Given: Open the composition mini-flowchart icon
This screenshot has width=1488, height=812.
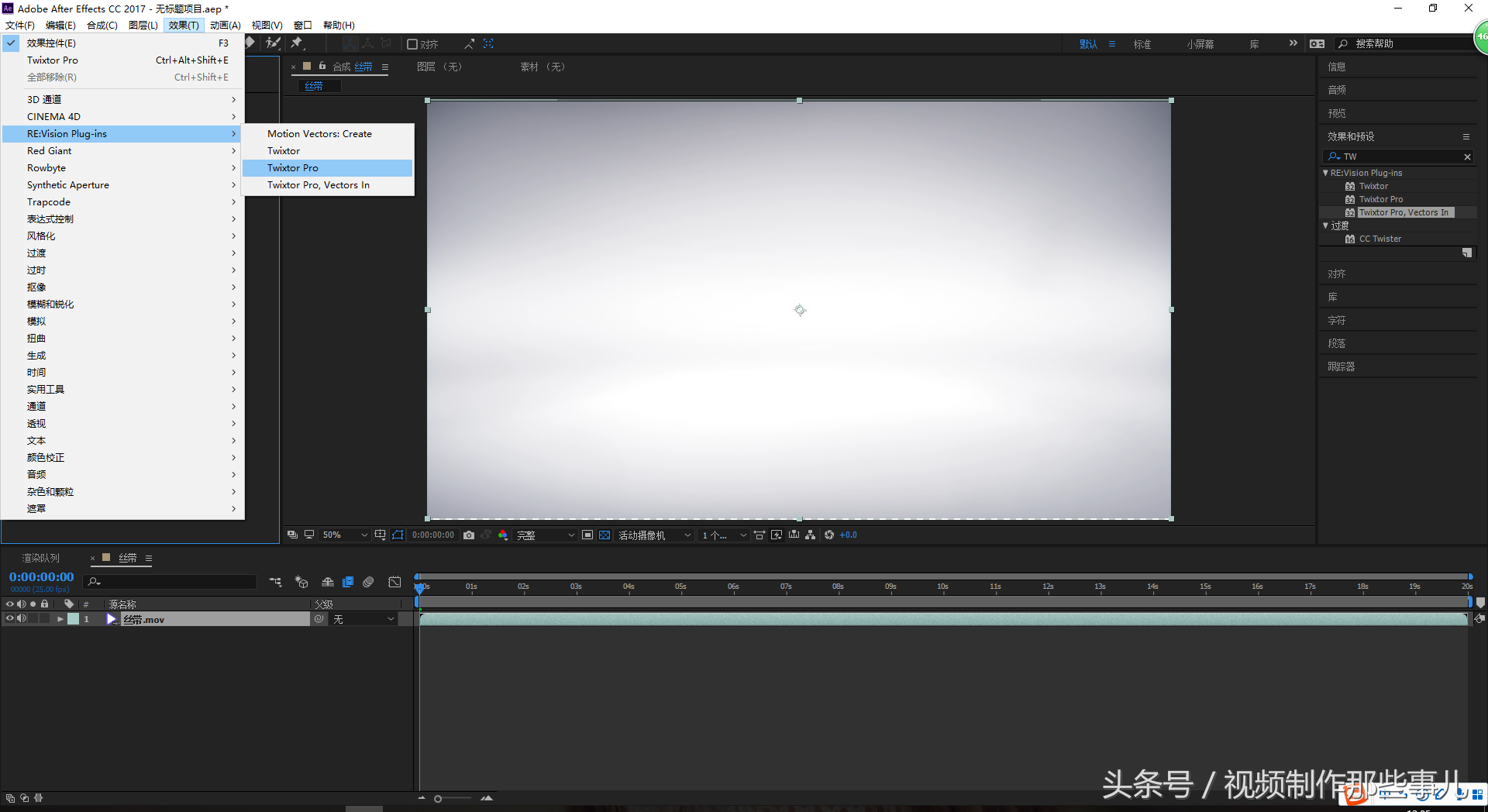Looking at the screenshot, I should [275, 582].
